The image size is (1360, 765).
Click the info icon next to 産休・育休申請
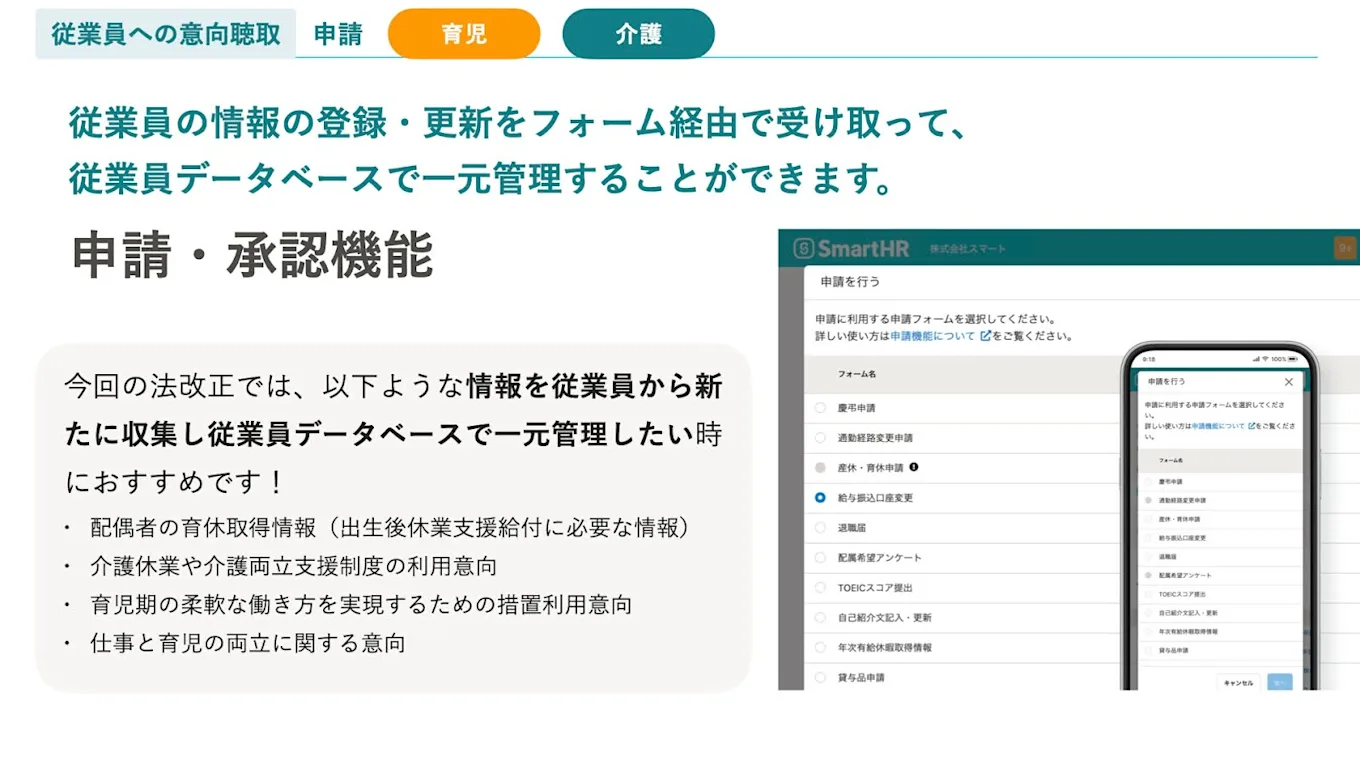(914, 467)
